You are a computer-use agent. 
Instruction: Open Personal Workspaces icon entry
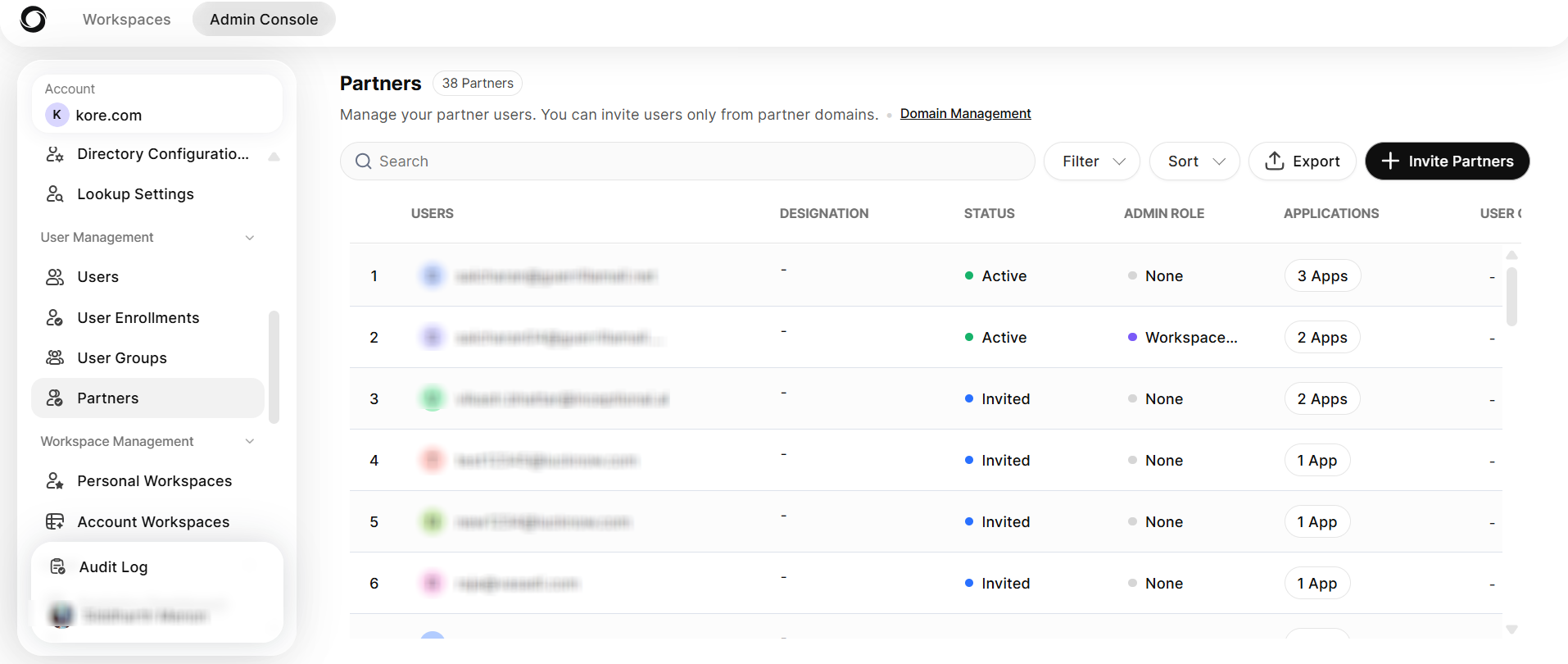[x=55, y=481]
